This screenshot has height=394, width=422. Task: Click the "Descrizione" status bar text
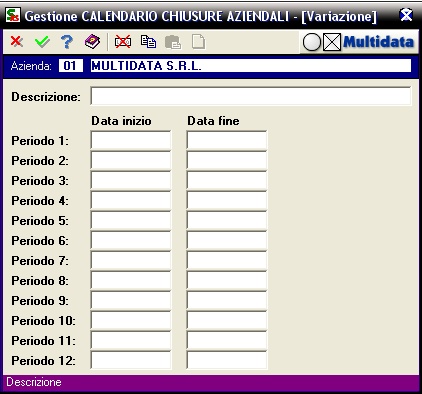point(34,382)
